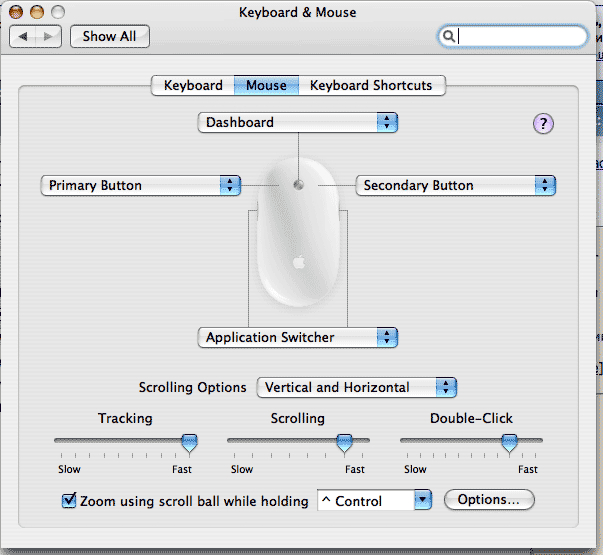Toggle the zoom using scroll ball checkbox

pyautogui.click(x=69, y=501)
